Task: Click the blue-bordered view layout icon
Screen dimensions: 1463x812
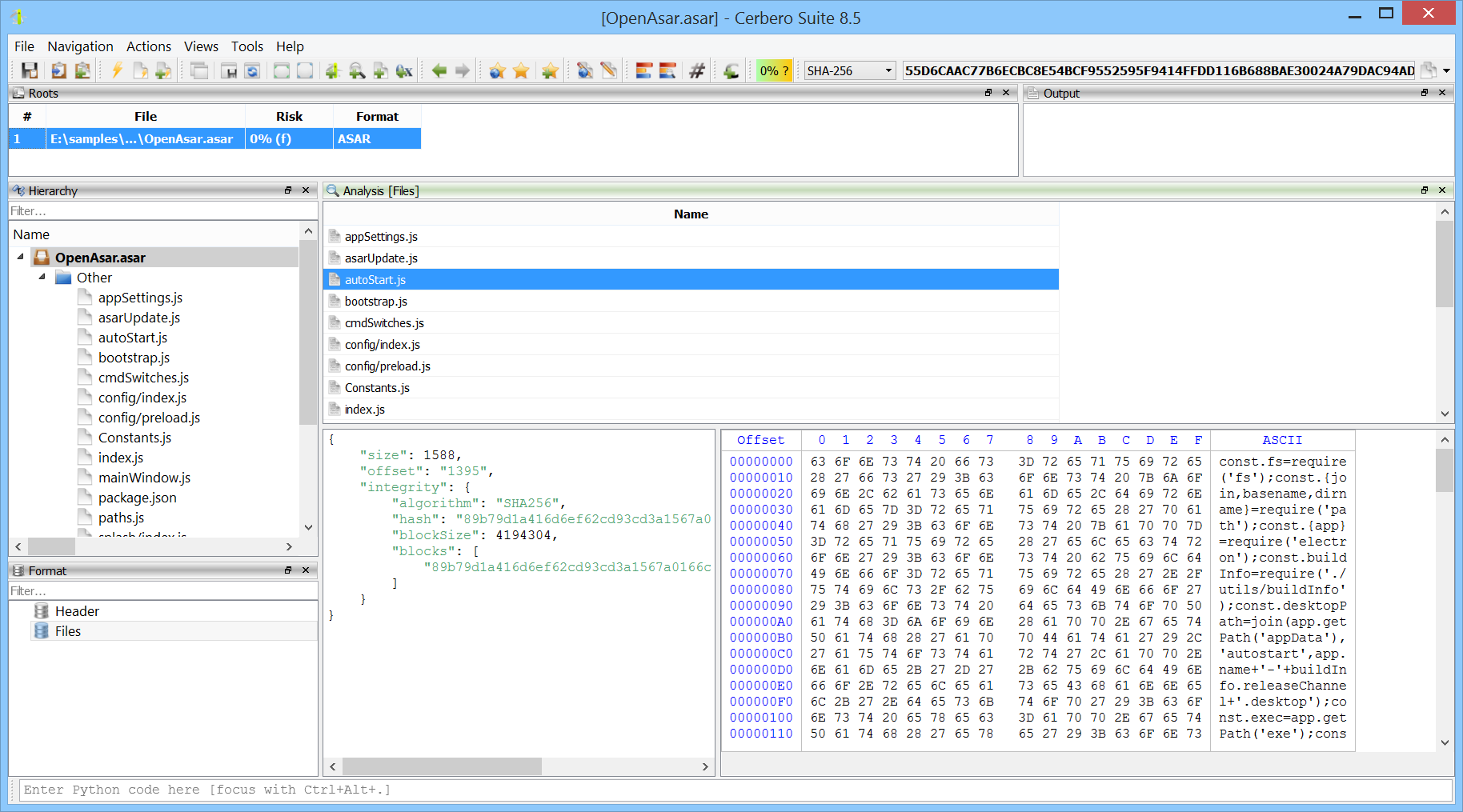Action: point(305,70)
